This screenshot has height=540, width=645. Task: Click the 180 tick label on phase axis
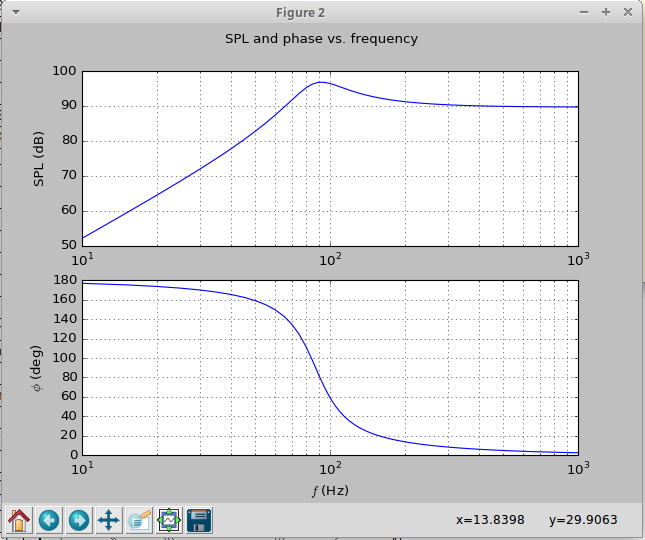65,280
